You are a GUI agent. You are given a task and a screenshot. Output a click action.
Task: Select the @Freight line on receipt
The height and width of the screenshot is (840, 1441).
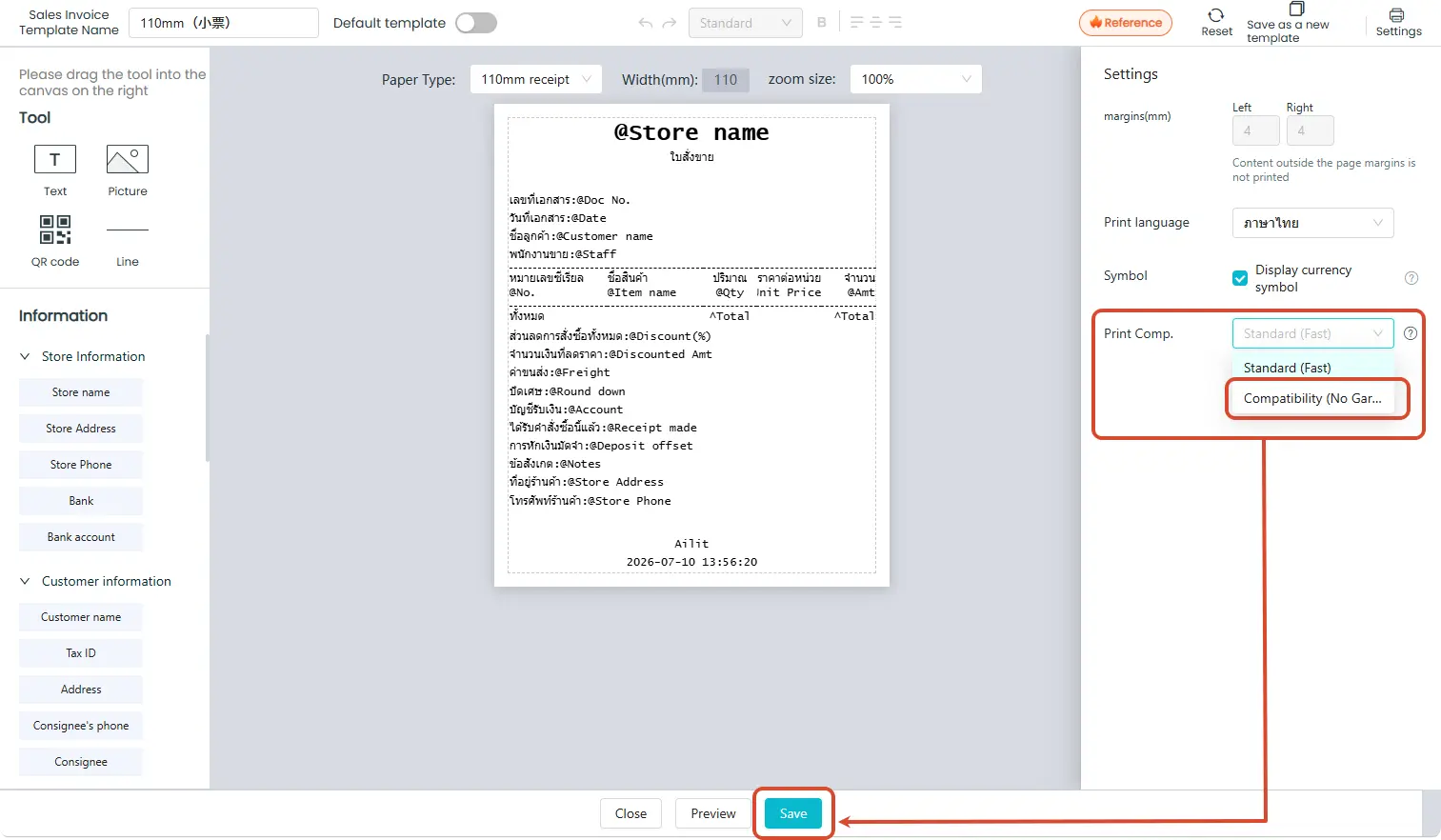[559, 372]
